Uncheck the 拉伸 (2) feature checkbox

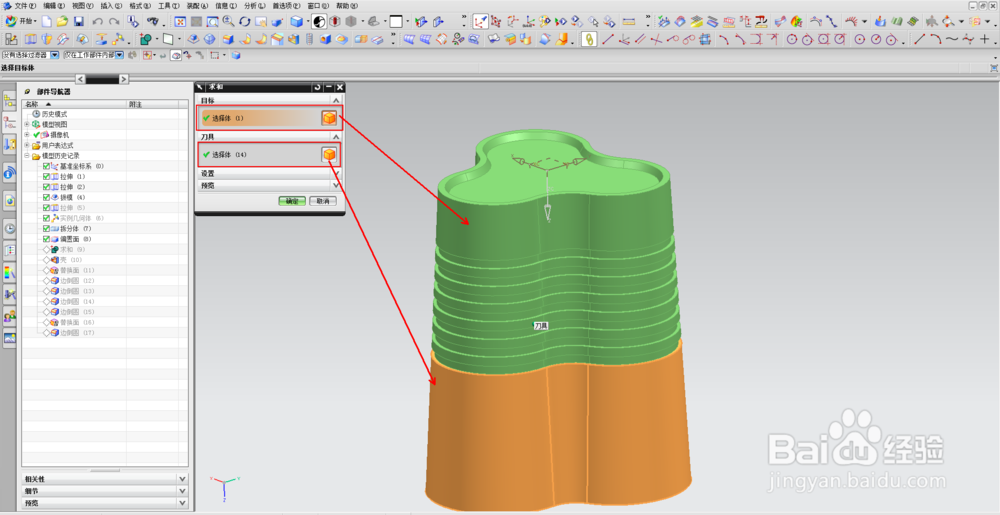pyautogui.click(x=47, y=187)
